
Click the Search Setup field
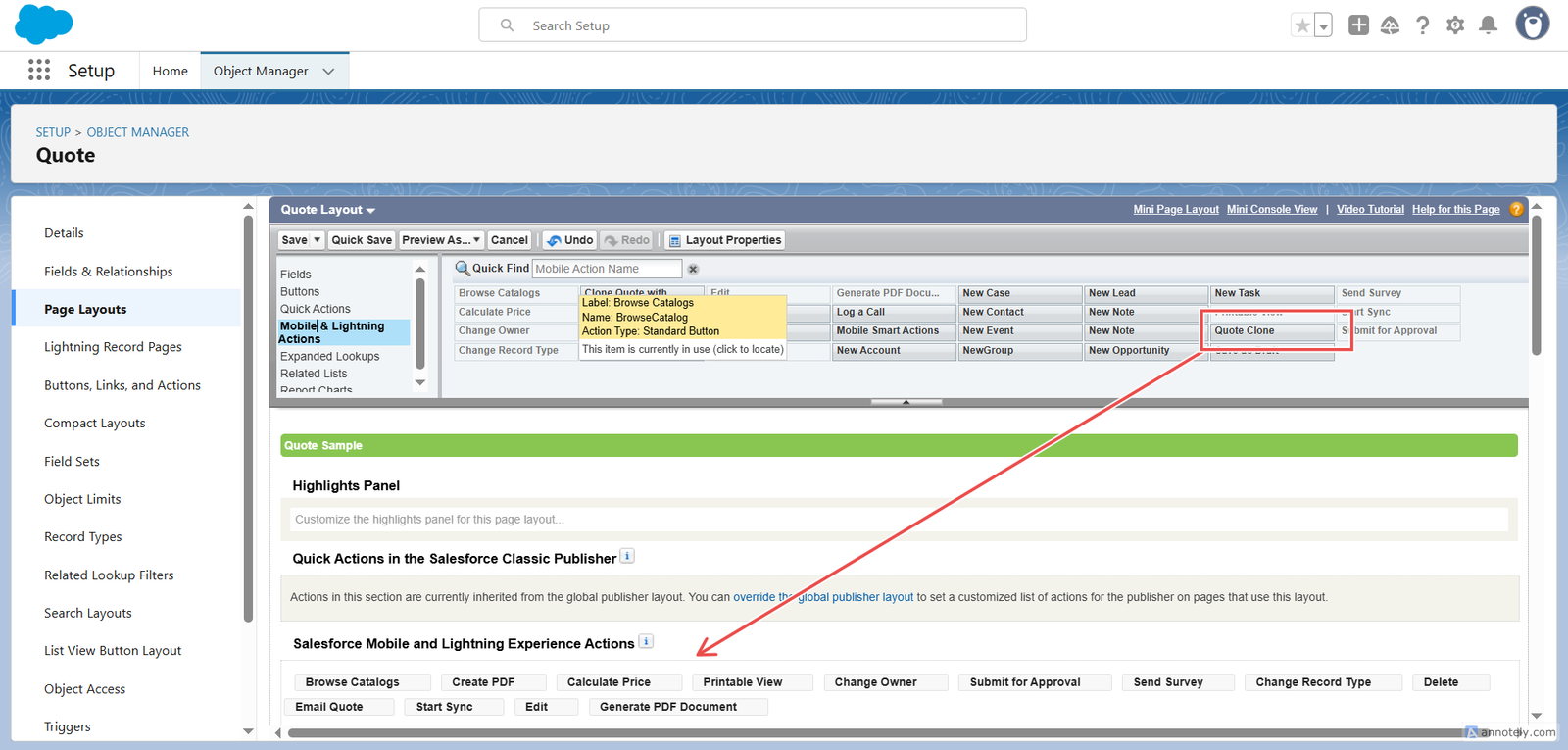coord(753,25)
